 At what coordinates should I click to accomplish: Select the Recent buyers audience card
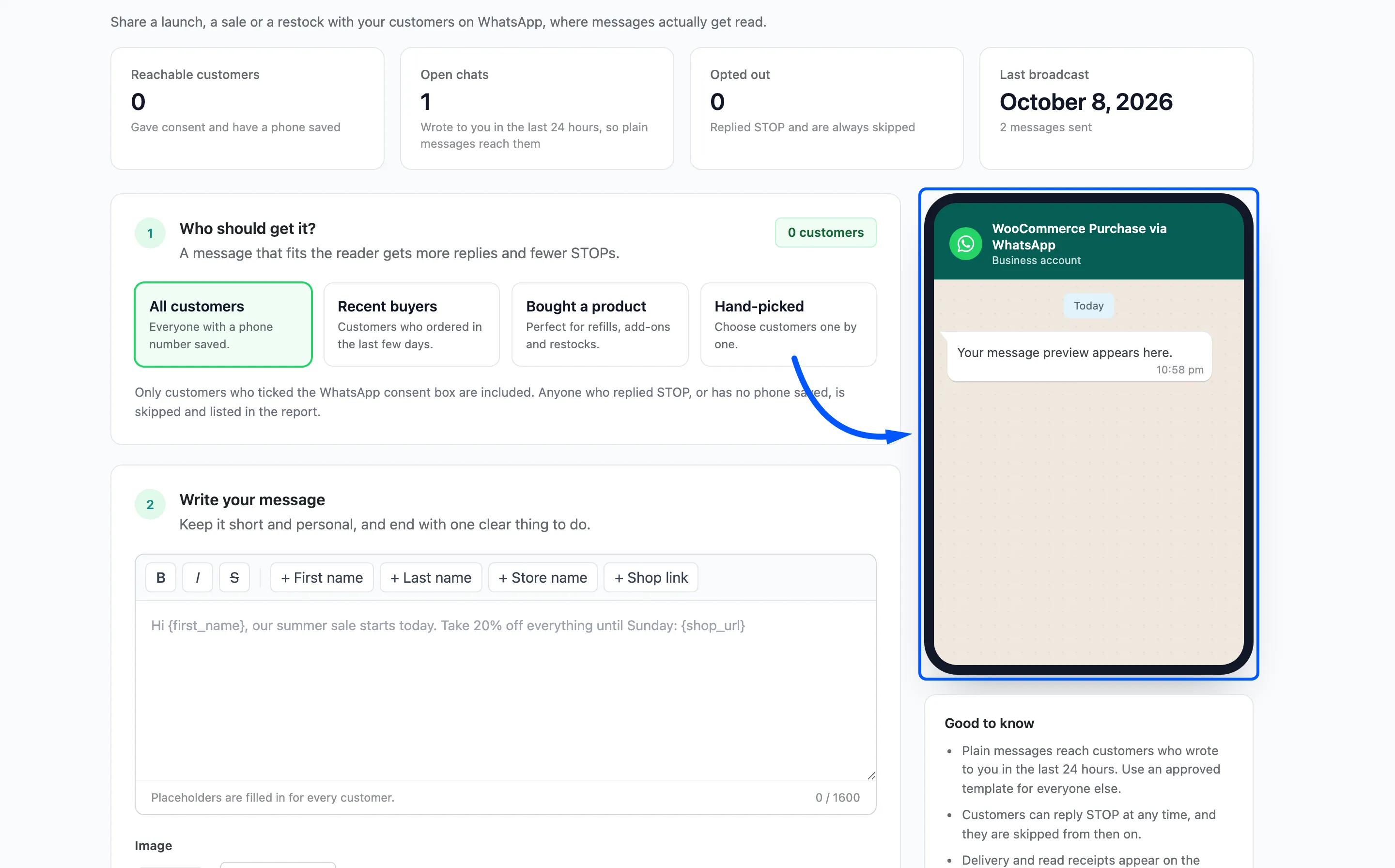(412, 325)
